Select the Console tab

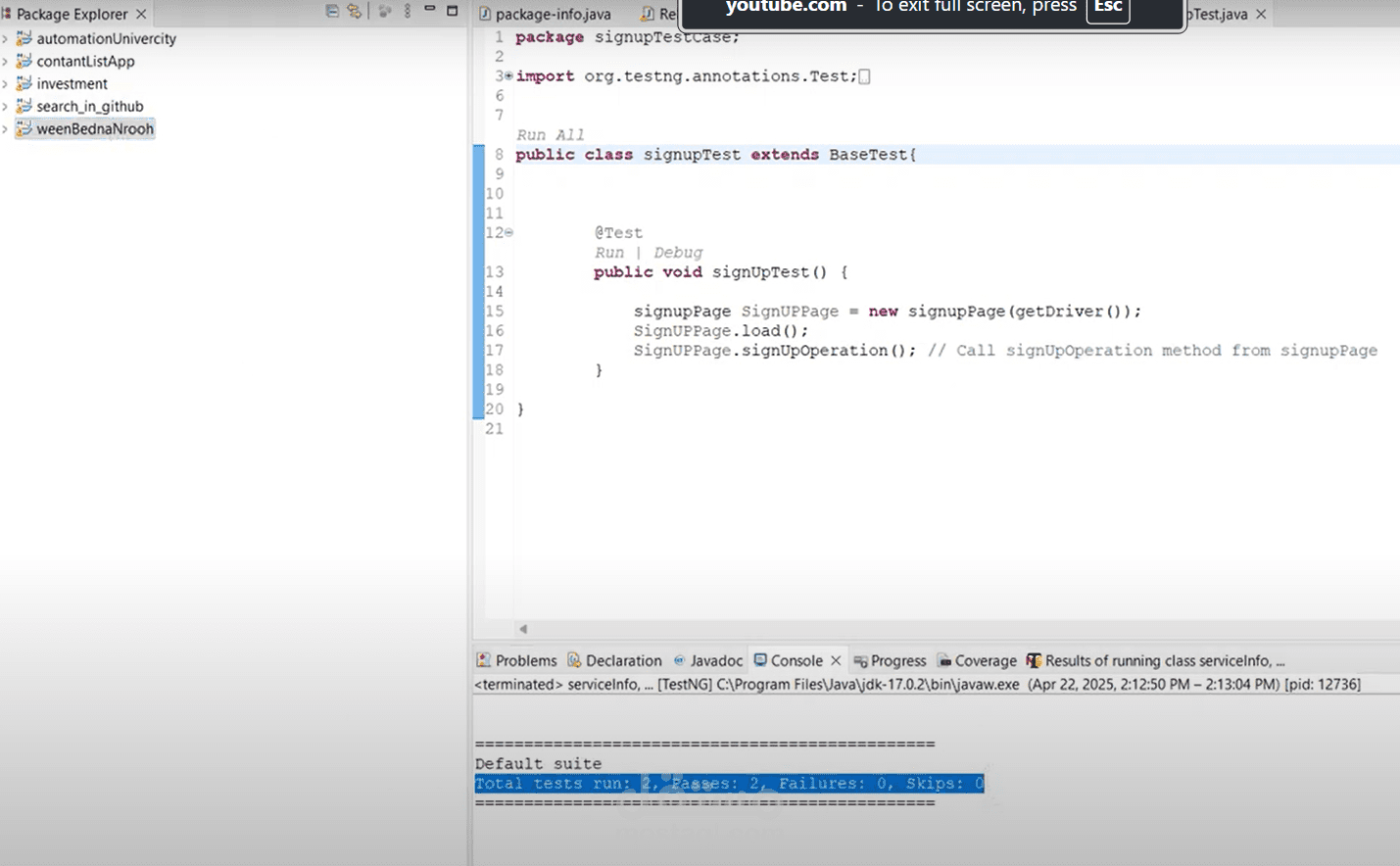tap(789, 661)
